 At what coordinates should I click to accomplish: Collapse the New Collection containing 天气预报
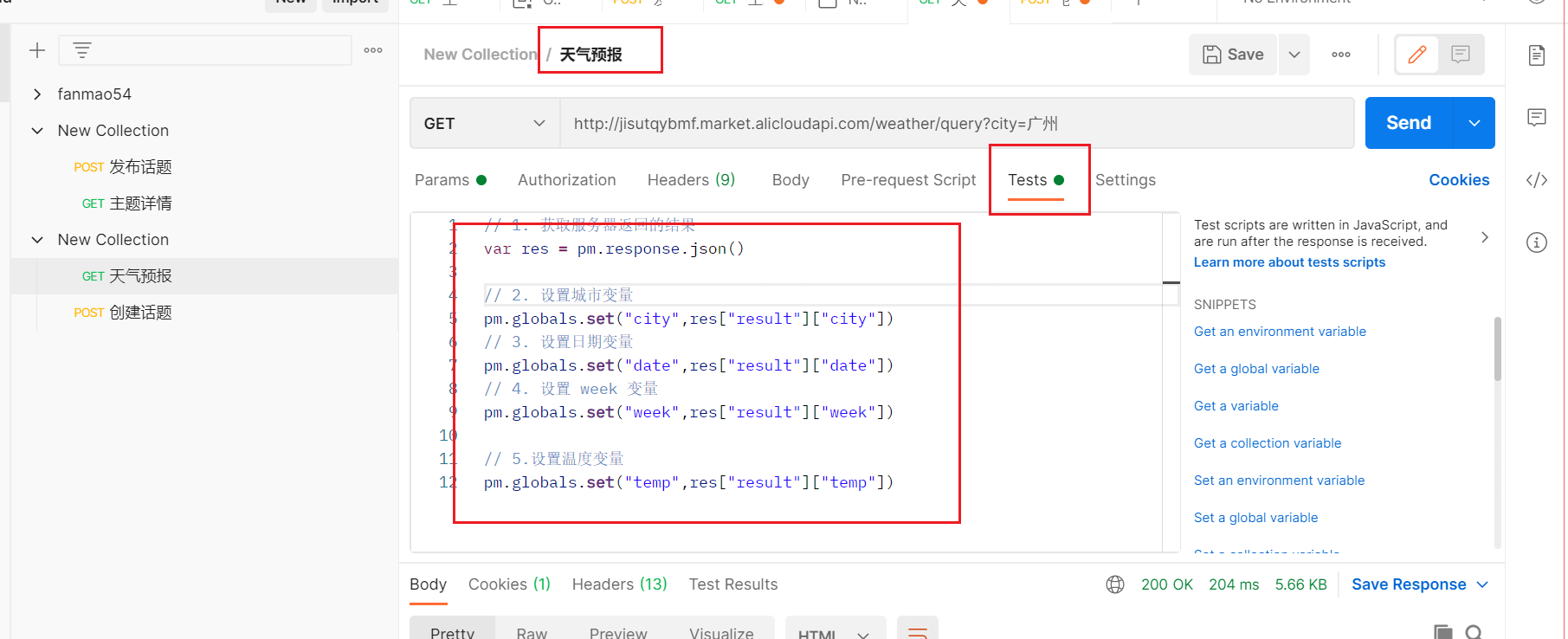click(x=37, y=240)
